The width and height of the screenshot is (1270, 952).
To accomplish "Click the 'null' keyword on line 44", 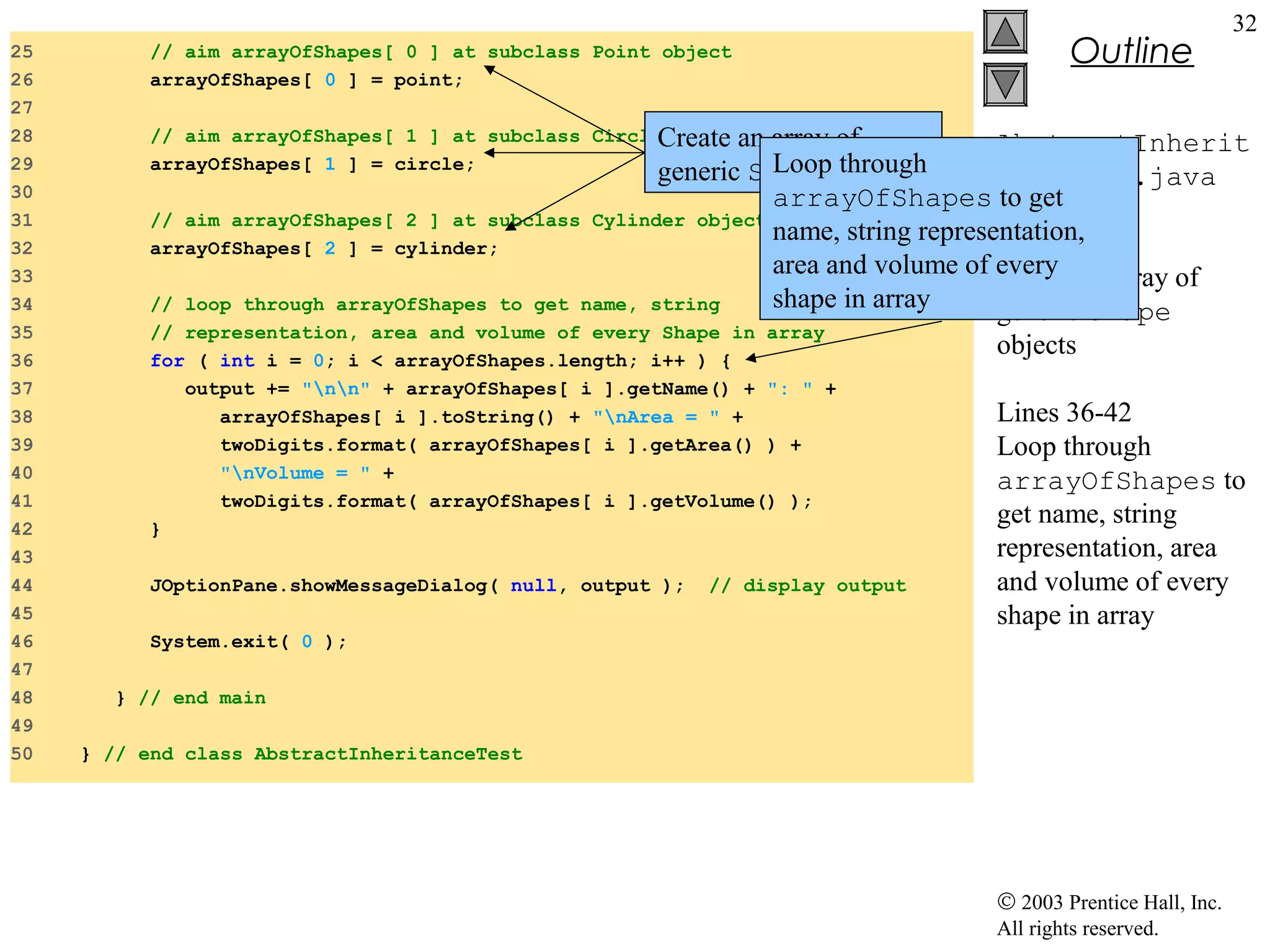I will click(533, 586).
